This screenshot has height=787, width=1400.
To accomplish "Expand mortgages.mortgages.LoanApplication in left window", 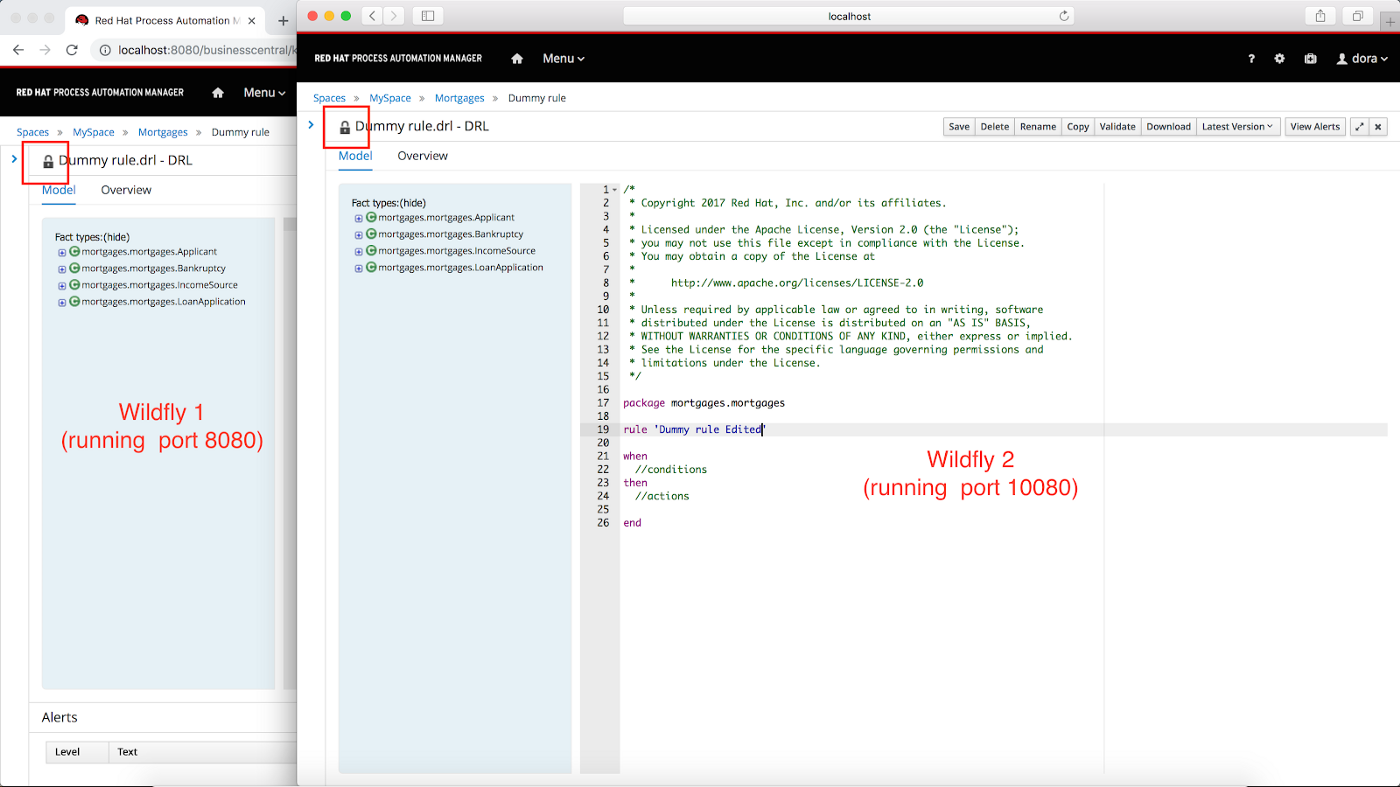I will point(62,302).
